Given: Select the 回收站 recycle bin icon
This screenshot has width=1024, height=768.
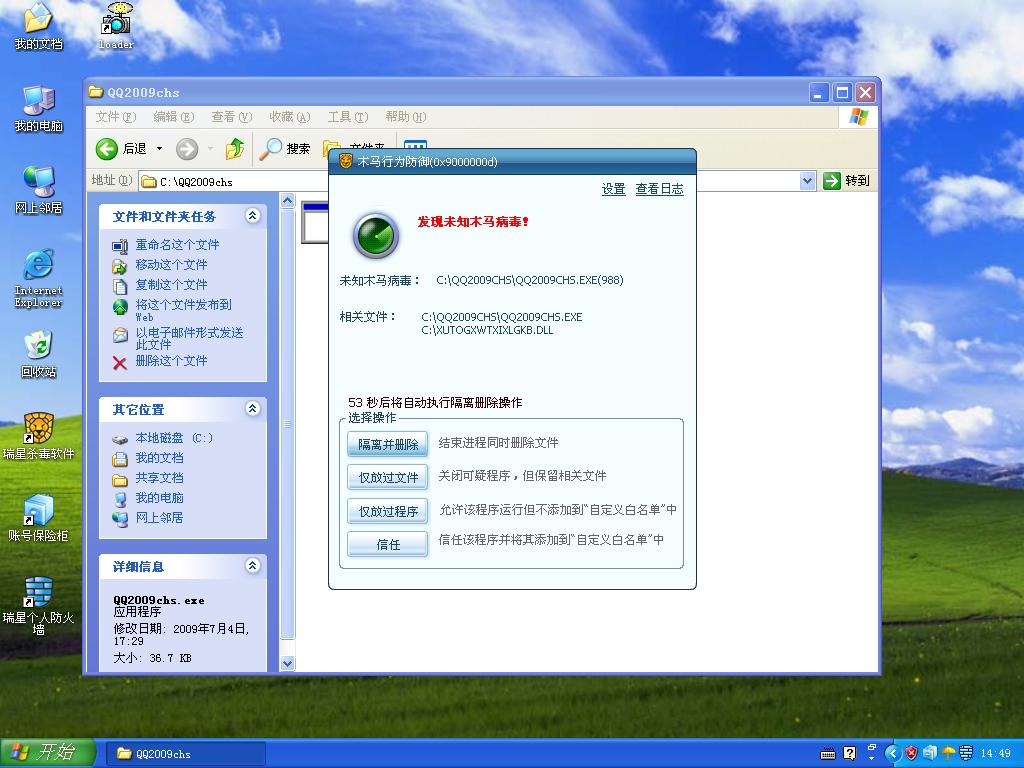Looking at the screenshot, I should (38, 355).
